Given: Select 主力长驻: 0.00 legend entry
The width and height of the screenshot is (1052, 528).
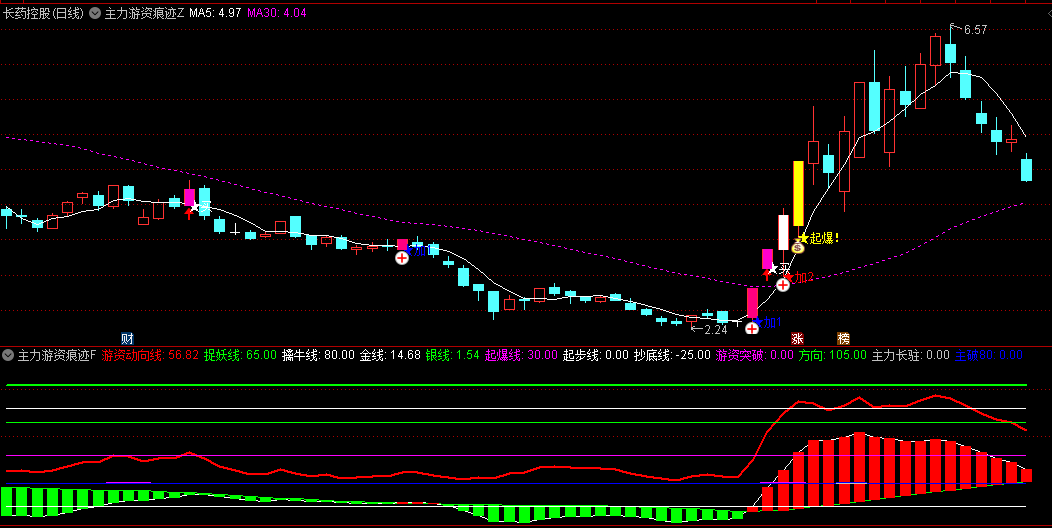Looking at the screenshot, I should coord(910,355).
